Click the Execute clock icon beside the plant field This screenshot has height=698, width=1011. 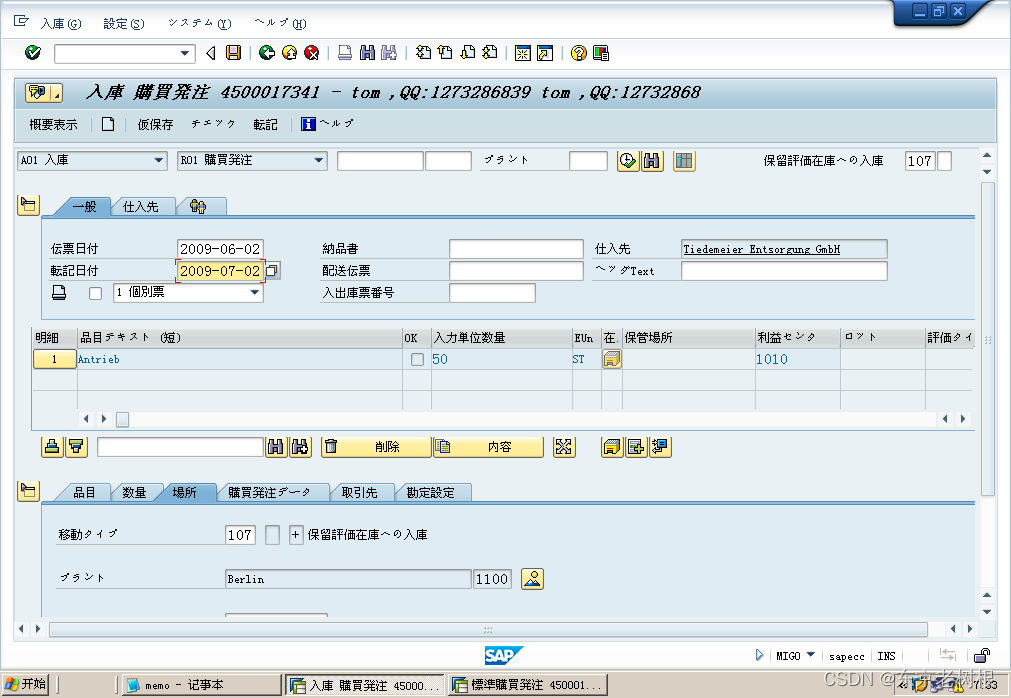coord(628,161)
